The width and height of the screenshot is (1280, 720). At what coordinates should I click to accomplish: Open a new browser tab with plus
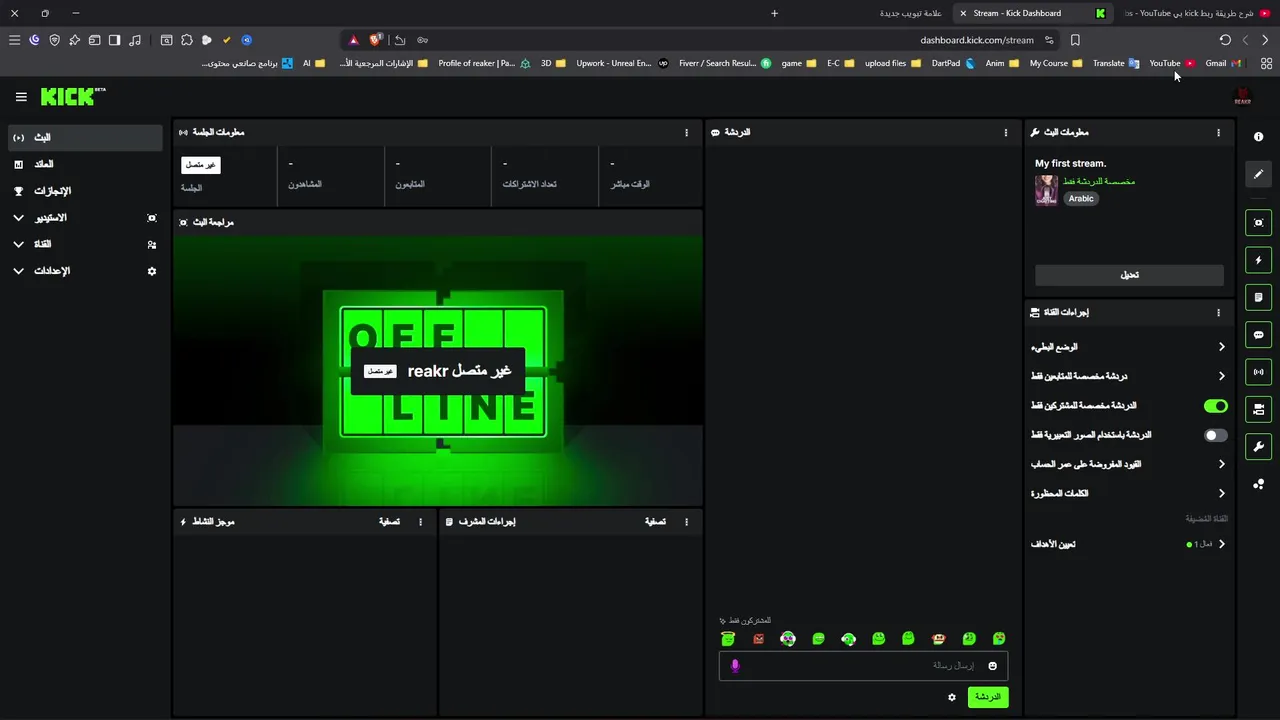click(x=775, y=13)
